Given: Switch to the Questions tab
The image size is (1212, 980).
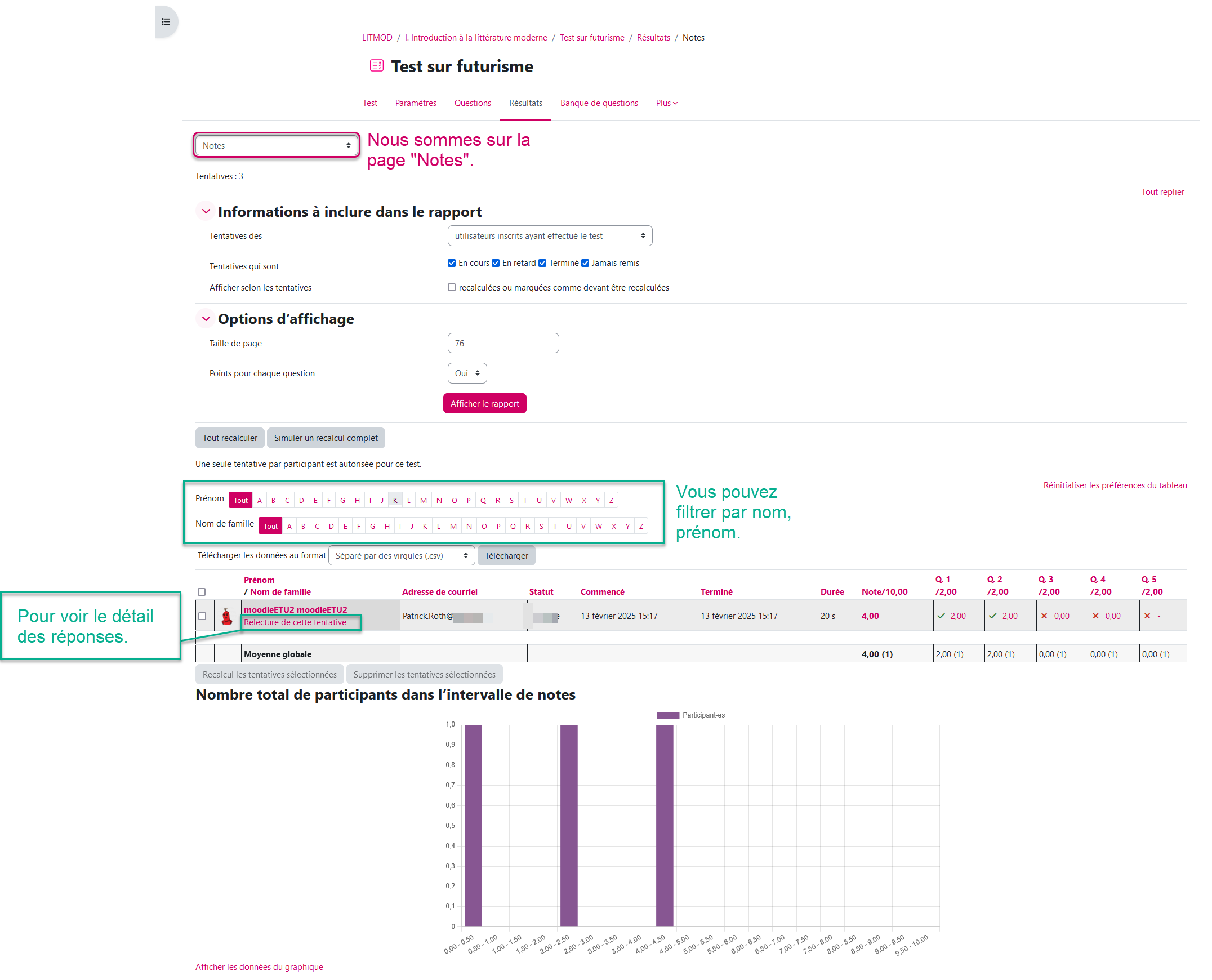Looking at the screenshot, I should 473,103.
